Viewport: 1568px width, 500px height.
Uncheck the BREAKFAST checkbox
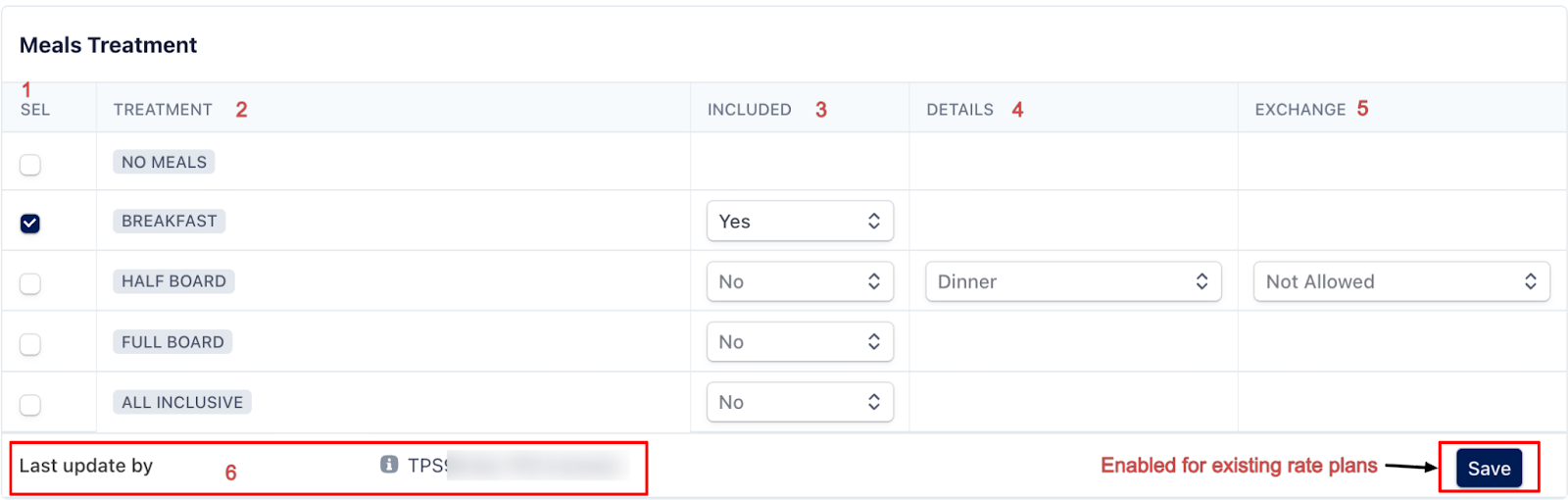[x=30, y=224]
